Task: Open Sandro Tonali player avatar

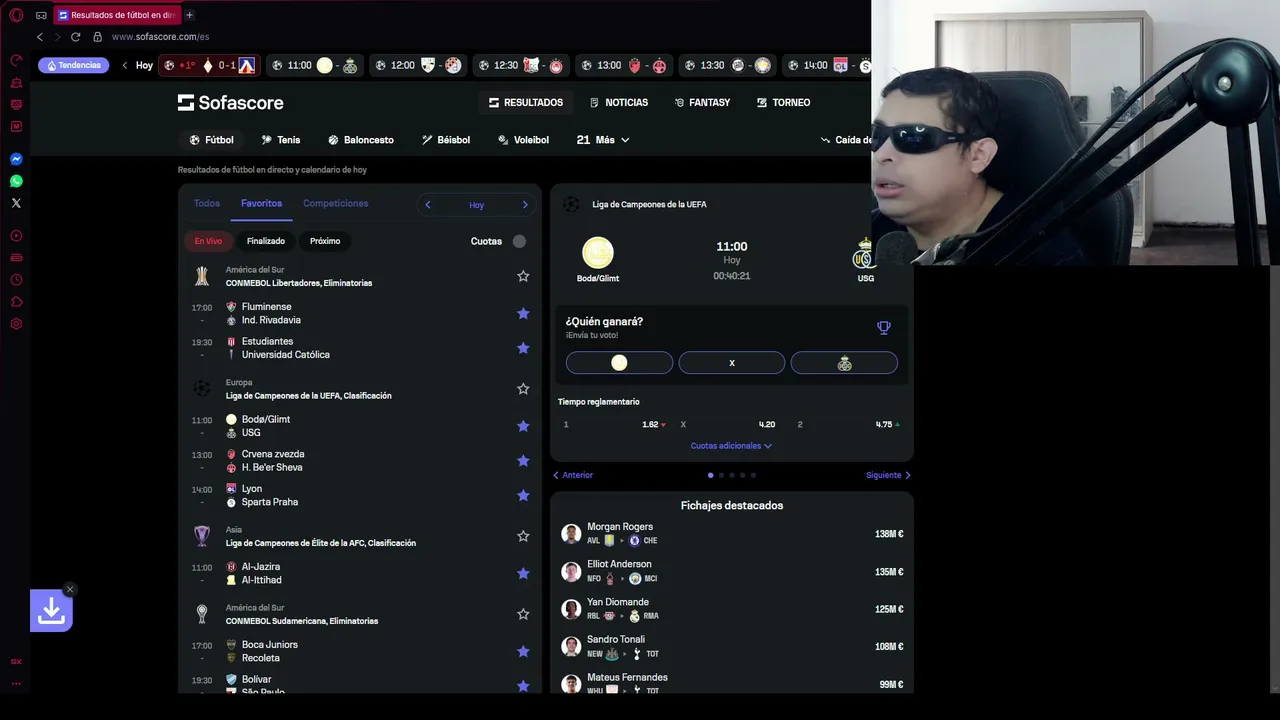Action: point(571,647)
